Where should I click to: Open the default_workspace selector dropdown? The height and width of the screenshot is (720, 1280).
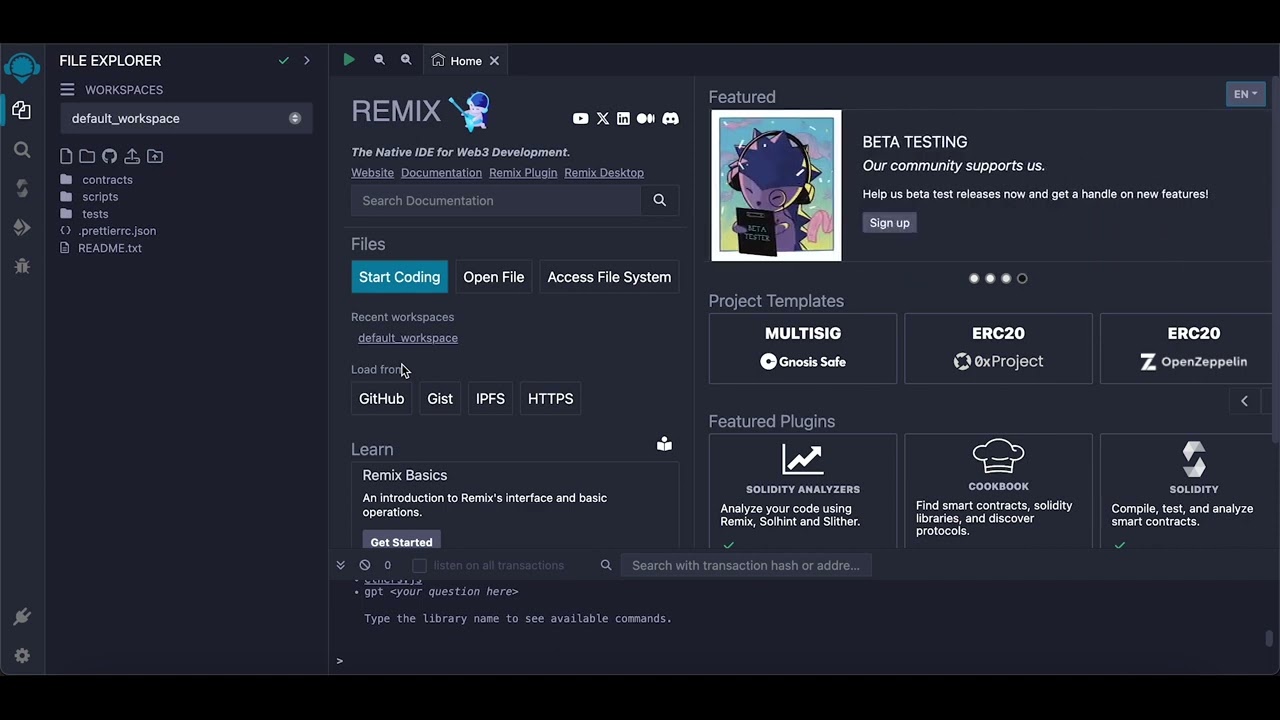click(x=187, y=118)
